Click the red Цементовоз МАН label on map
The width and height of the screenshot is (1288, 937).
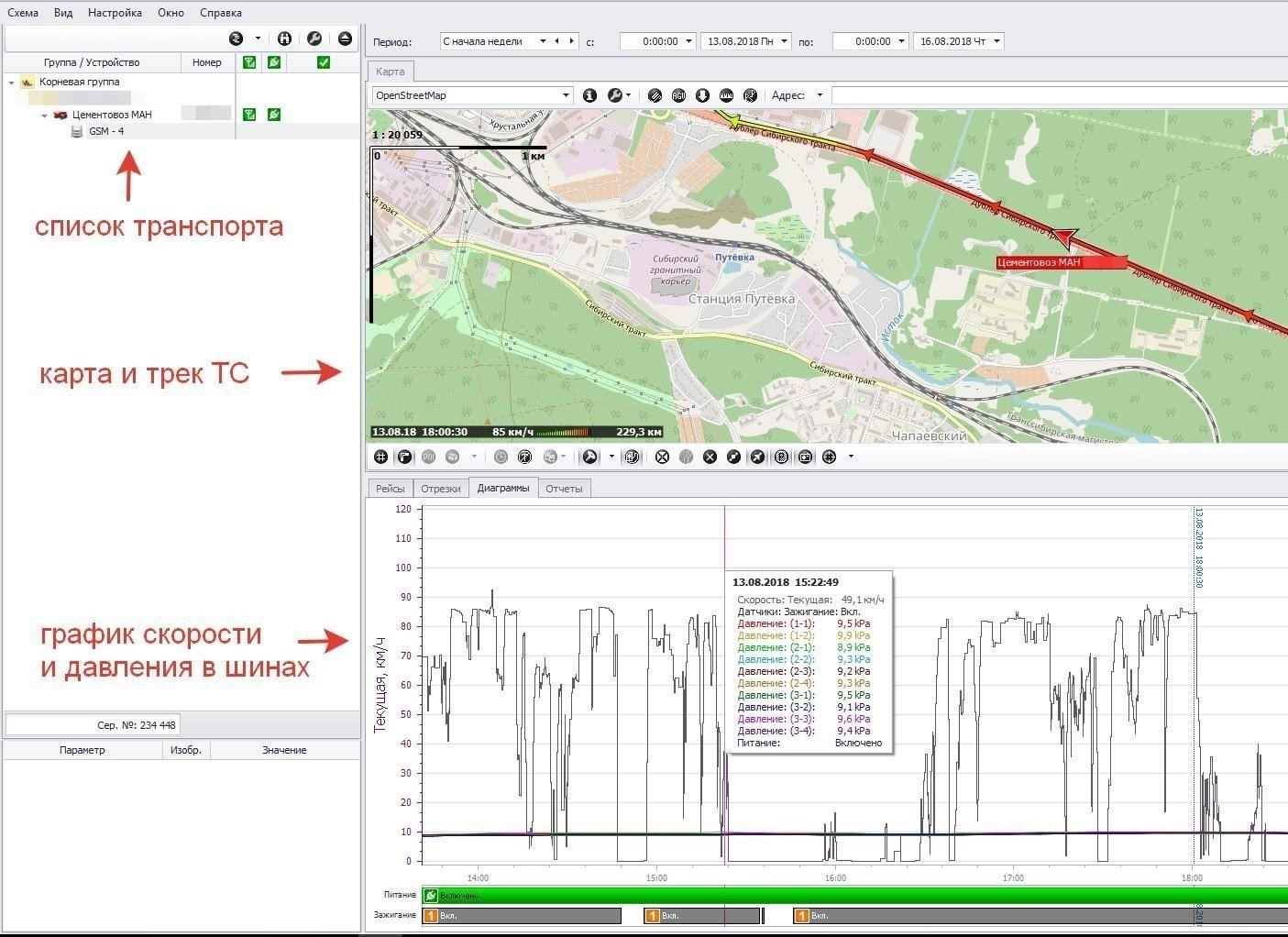[x=1062, y=262]
